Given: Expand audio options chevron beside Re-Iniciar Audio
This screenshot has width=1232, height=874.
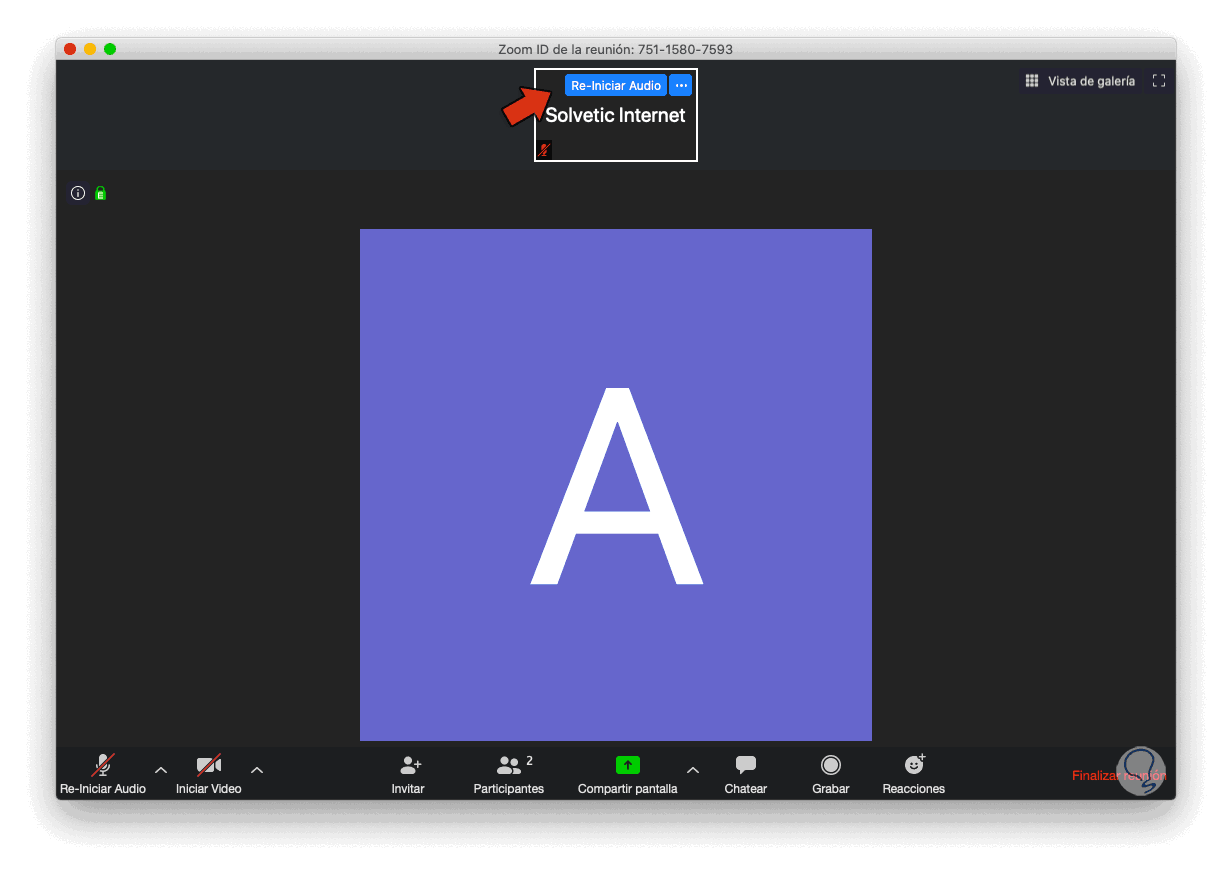Looking at the screenshot, I should pyautogui.click(x=161, y=770).
